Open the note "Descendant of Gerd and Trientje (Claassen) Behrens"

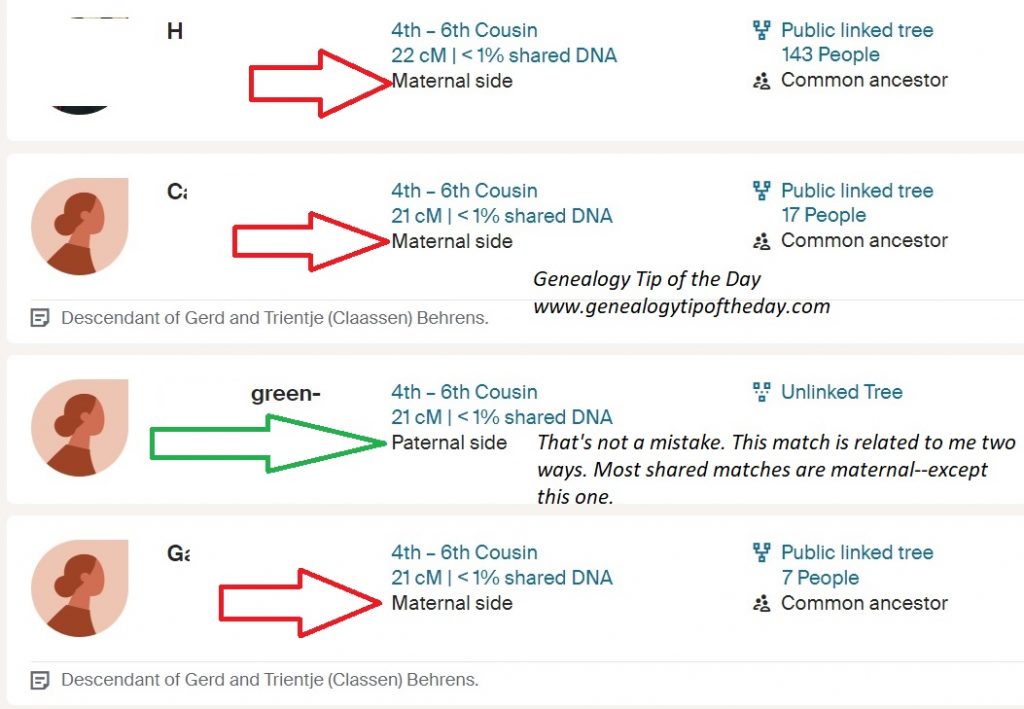click(x=275, y=319)
